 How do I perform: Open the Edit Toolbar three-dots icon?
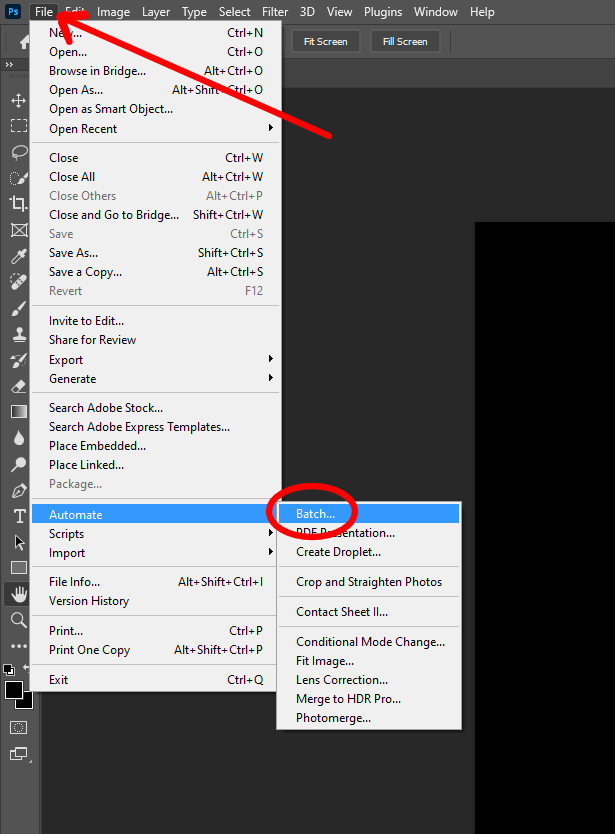[x=19, y=646]
